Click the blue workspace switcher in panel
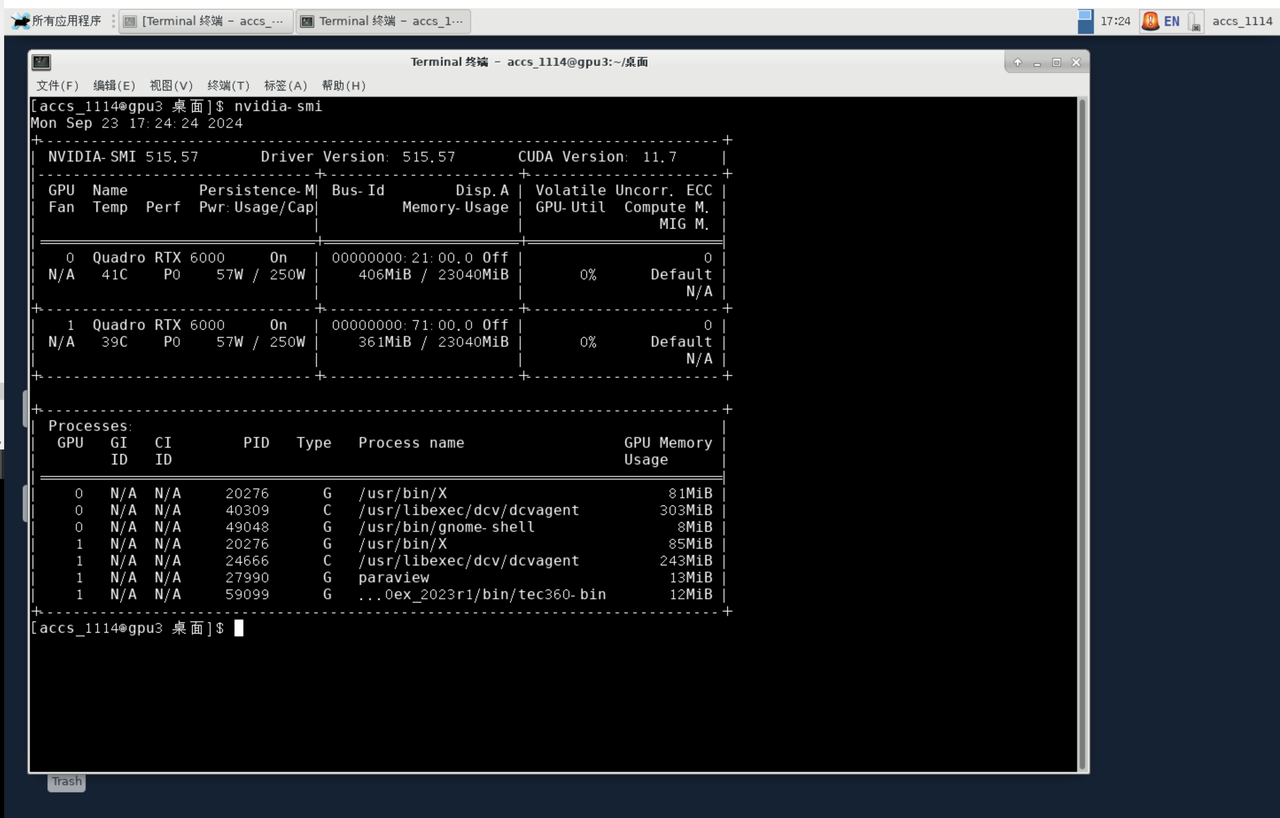Screen dimensions: 1280x818 tap(1085, 21)
